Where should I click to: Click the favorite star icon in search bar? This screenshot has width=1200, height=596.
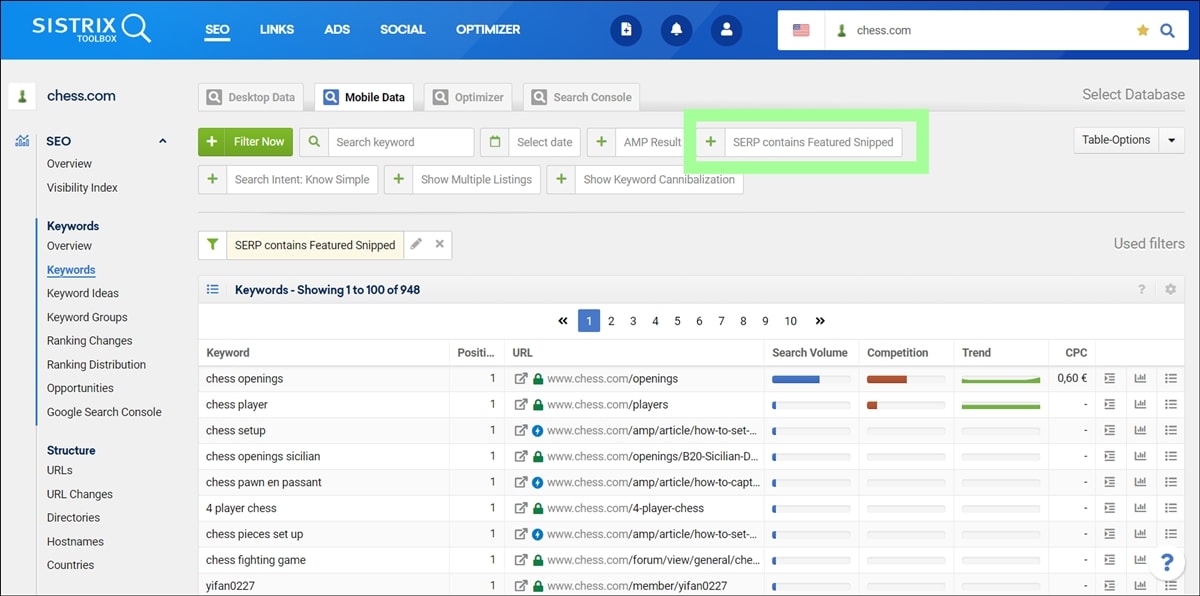tap(1142, 30)
